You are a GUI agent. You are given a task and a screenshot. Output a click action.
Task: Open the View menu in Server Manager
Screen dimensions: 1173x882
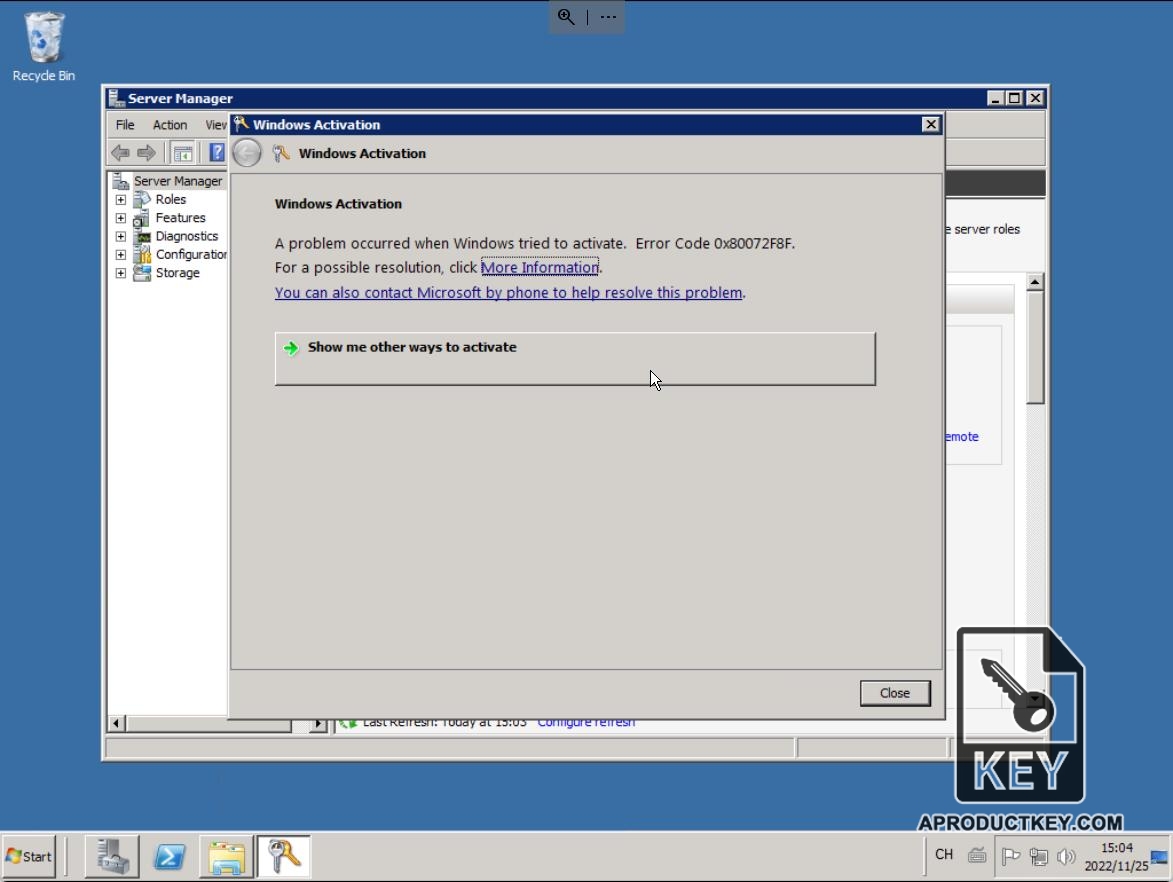click(x=215, y=125)
